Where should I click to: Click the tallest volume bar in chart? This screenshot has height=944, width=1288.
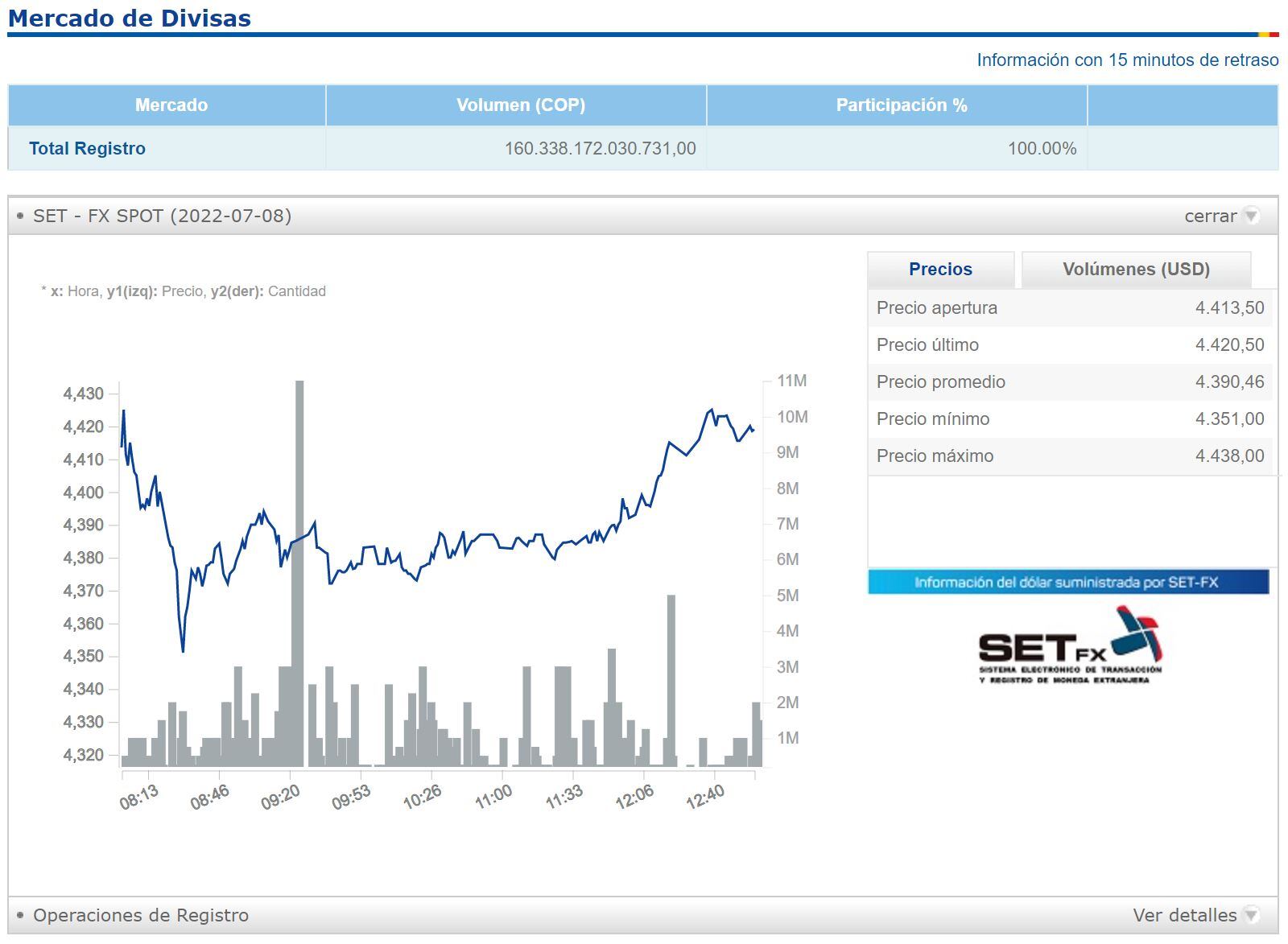point(299,573)
